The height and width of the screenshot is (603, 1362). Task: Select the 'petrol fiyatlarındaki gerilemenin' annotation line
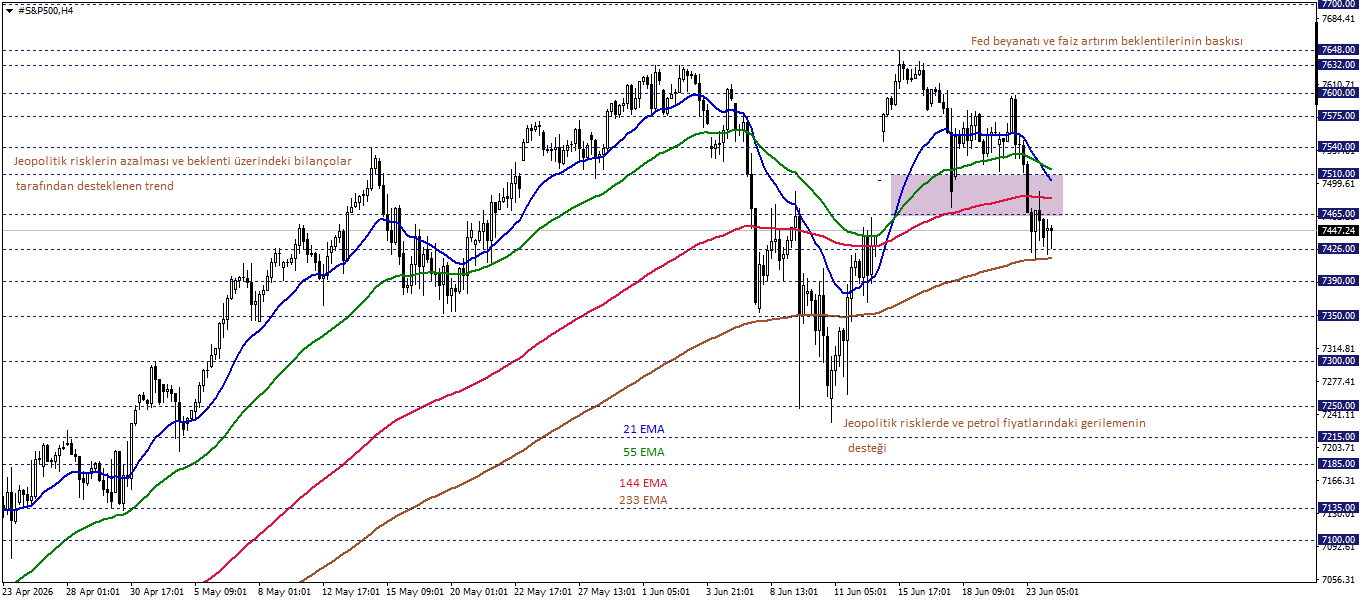995,423
